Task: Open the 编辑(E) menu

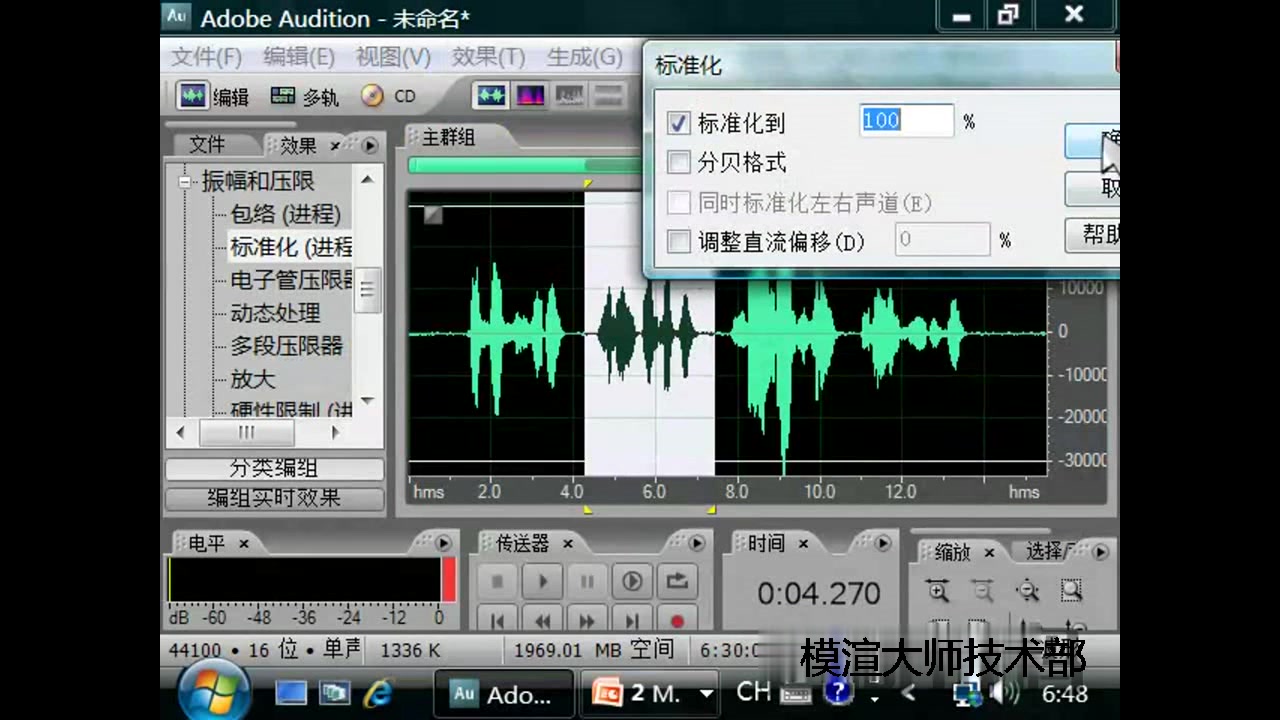Action: (298, 57)
